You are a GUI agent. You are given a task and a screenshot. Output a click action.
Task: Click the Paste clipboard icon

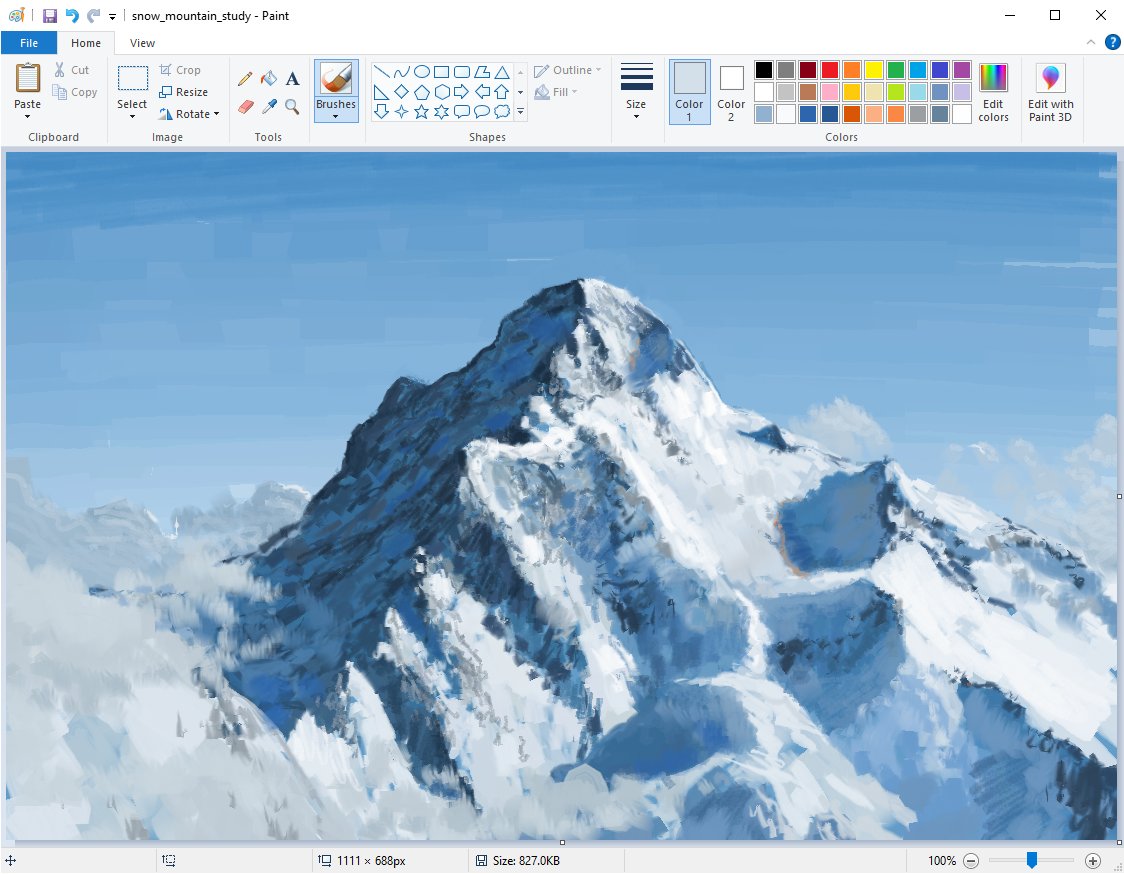coord(28,78)
